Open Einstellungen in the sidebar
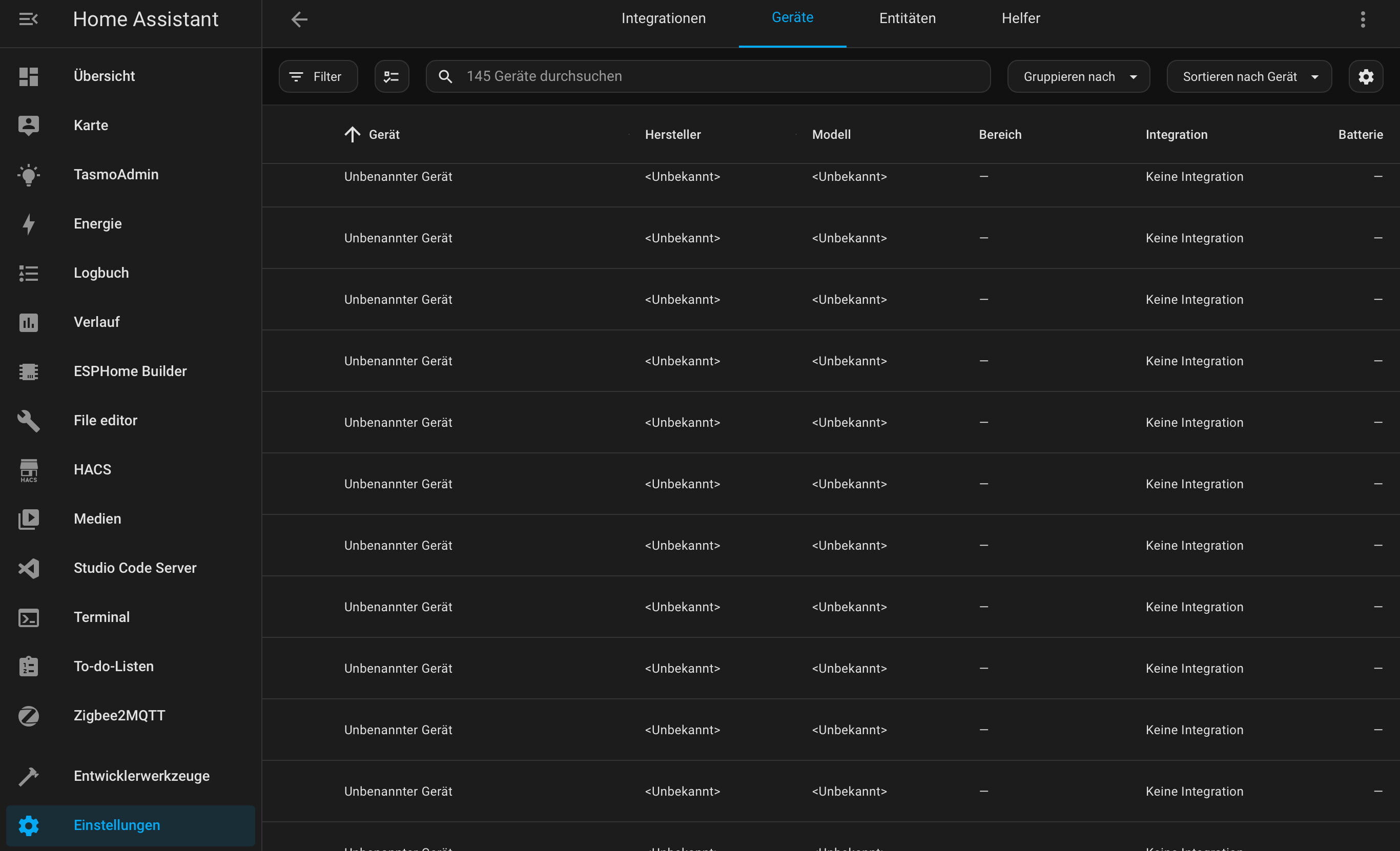 click(131, 825)
